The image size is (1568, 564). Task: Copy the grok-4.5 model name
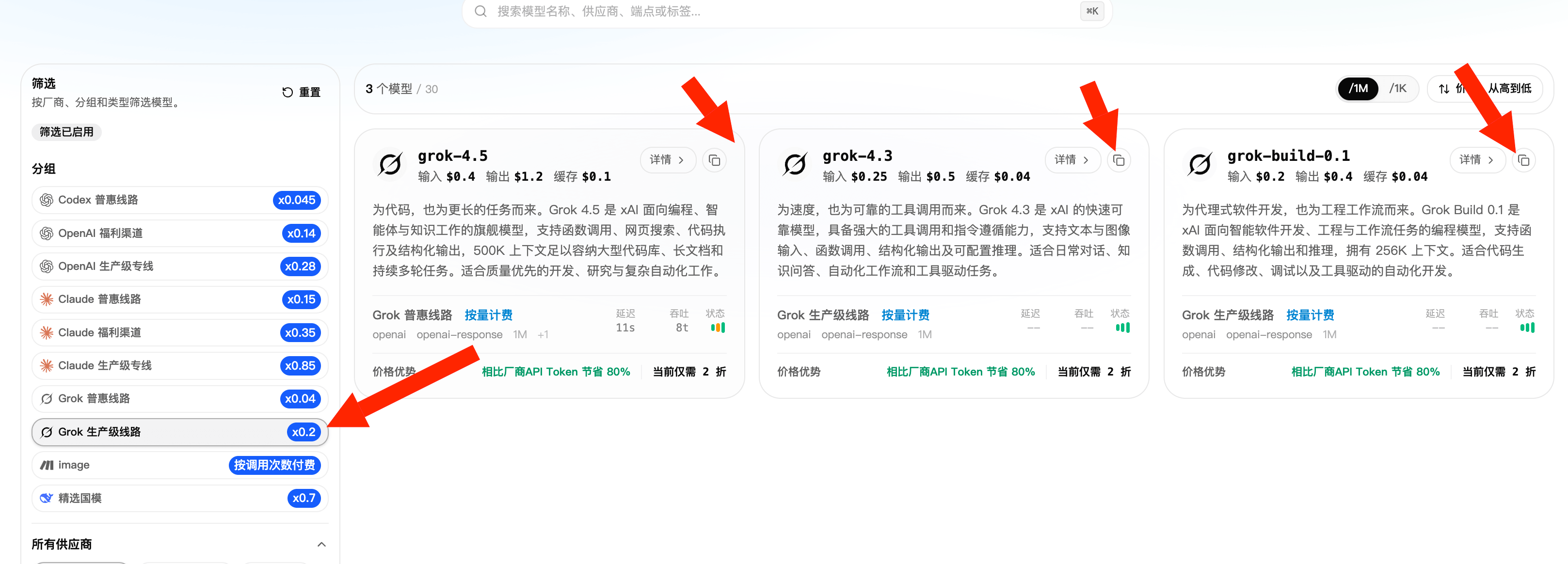pos(714,160)
